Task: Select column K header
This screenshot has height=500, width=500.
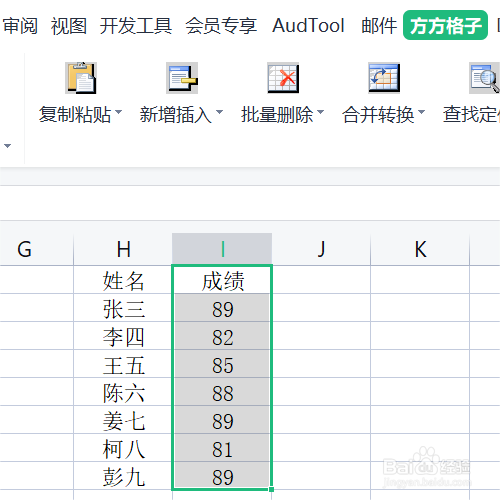Action: (420, 249)
